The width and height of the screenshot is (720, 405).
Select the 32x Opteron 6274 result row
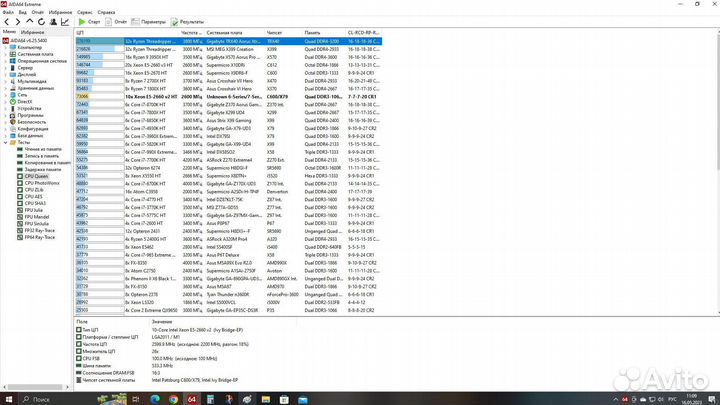click(x=228, y=168)
